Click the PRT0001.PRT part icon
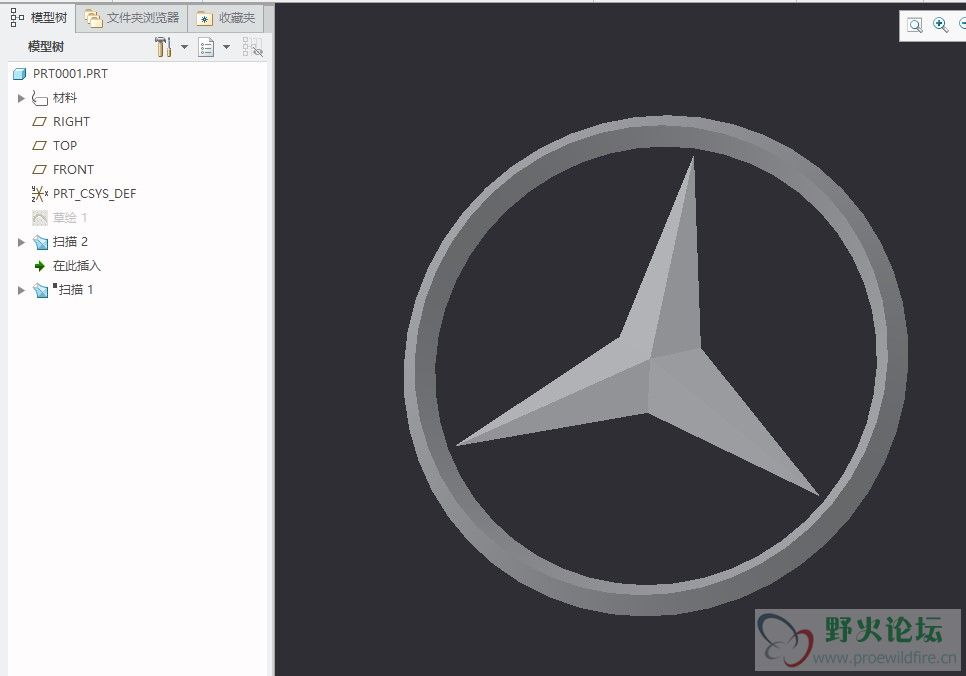This screenshot has height=676, width=966. 20,74
